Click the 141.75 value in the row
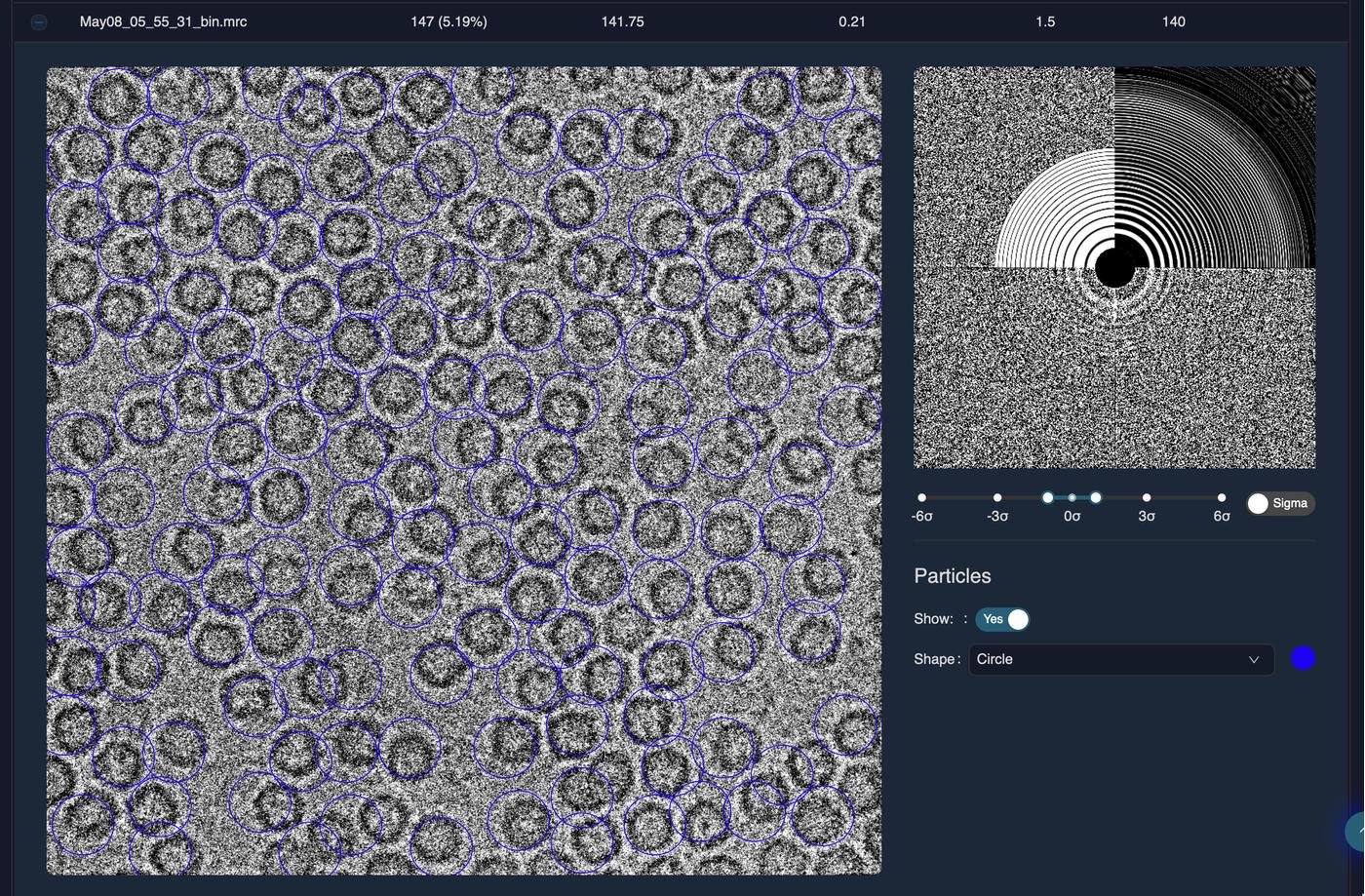Viewport: 1365px width, 896px height. coord(622,21)
